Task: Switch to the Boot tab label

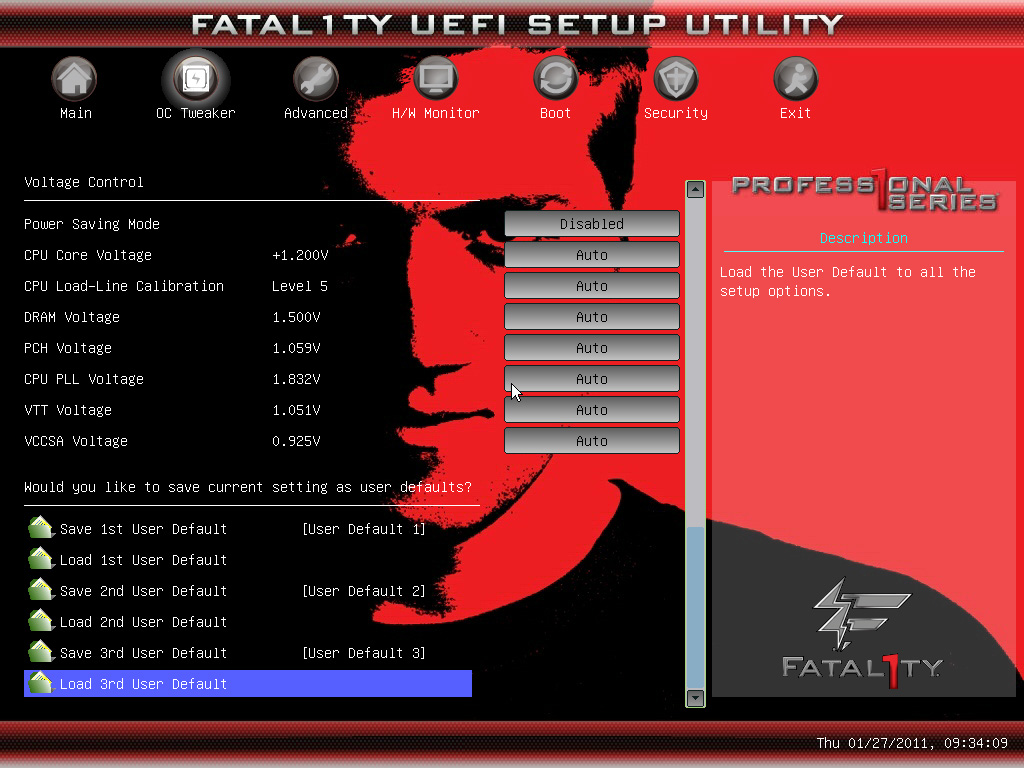Action: pos(555,113)
